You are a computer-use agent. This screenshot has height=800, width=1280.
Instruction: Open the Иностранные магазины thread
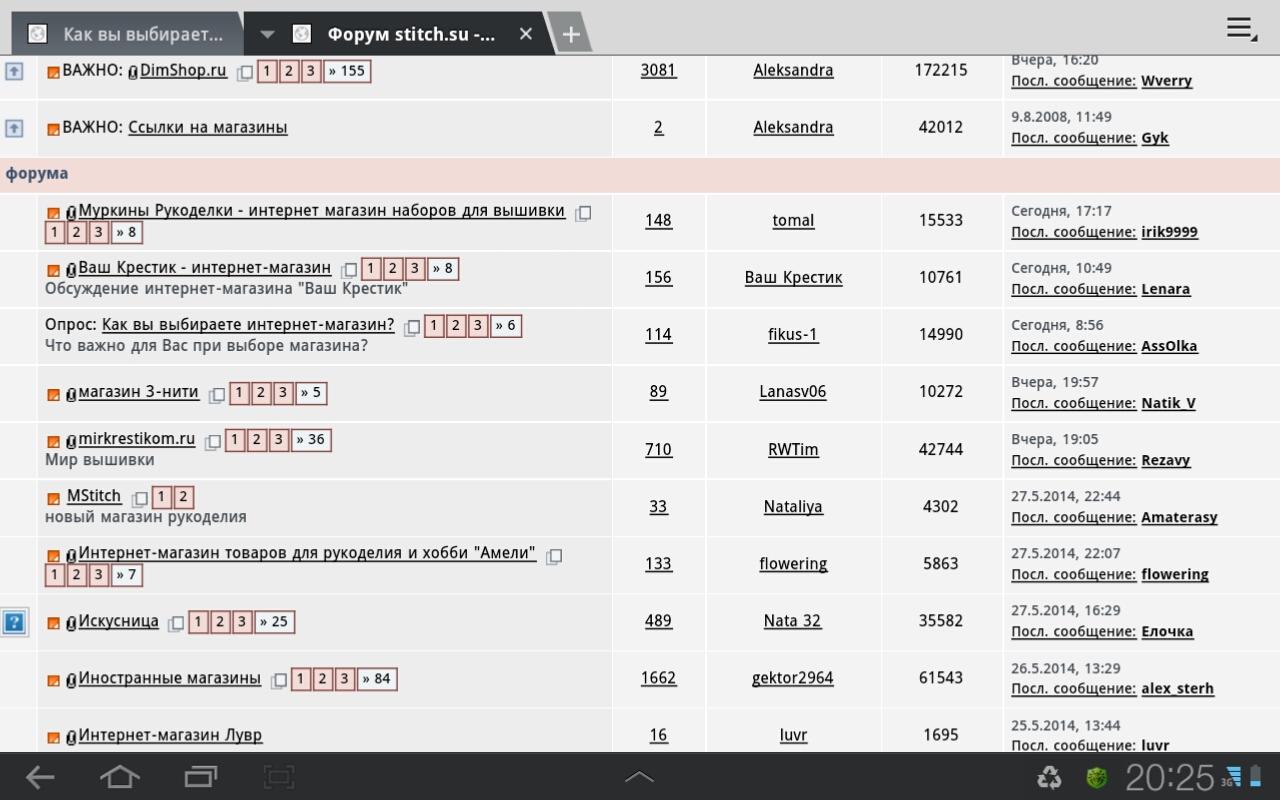tap(169, 678)
